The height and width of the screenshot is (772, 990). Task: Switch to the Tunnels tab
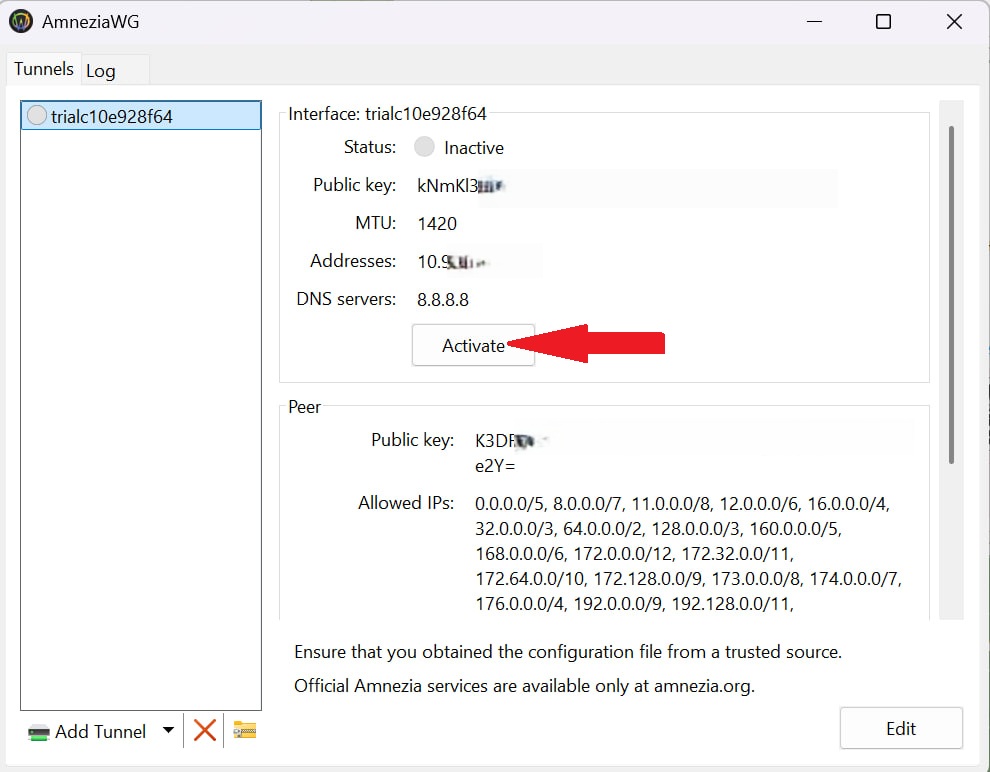(44, 69)
